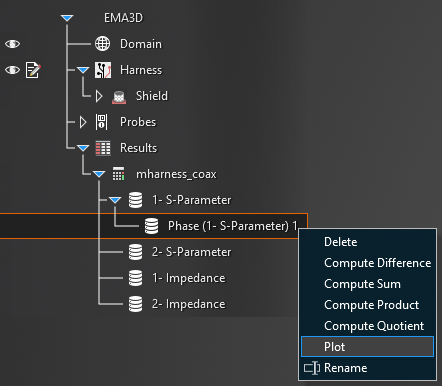The width and height of the screenshot is (442, 386).
Task: Click the 2- S-Parameter database icon
Action: [x=135, y=252]
